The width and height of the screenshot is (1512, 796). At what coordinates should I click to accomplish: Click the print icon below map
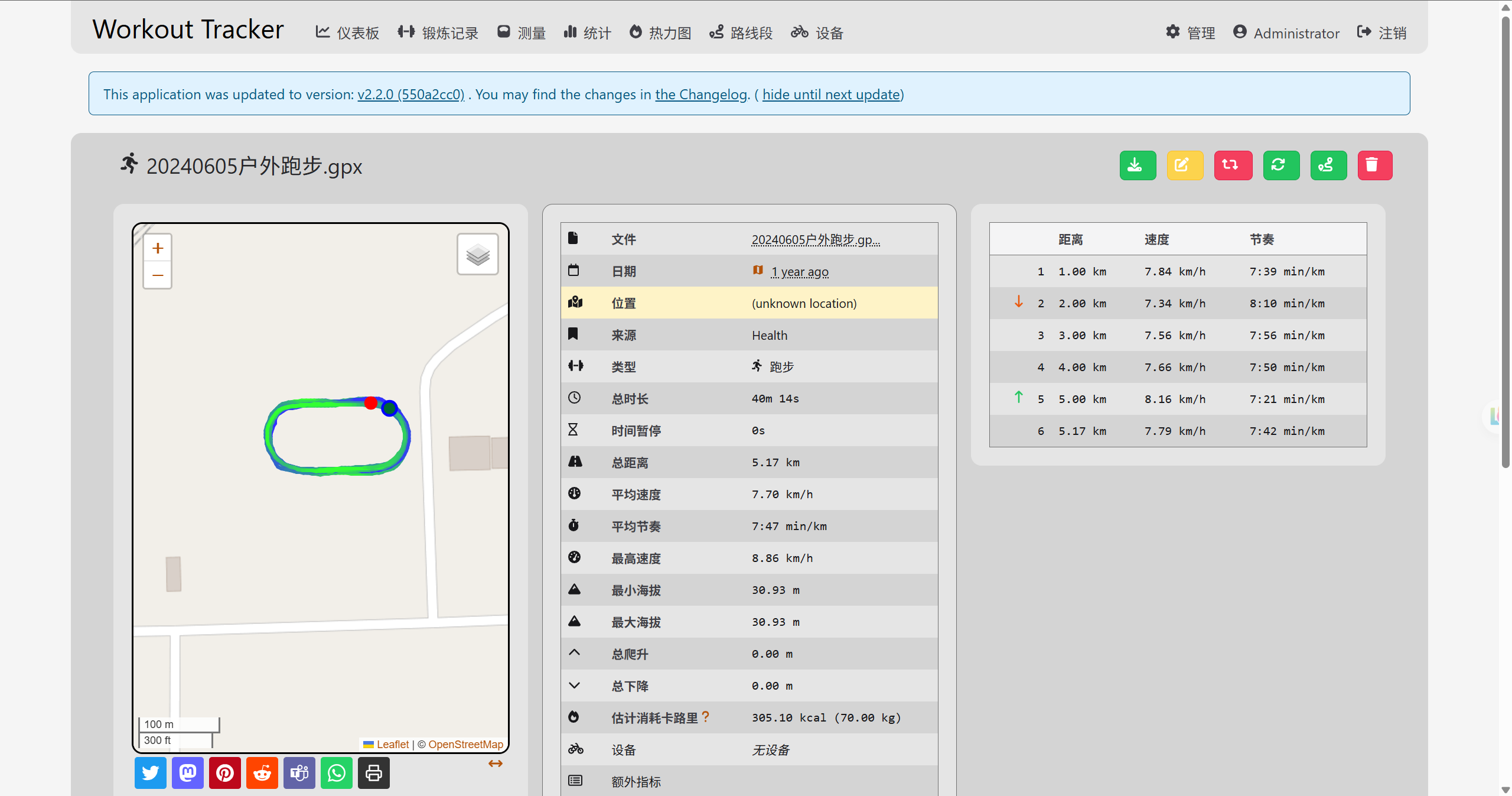374,773
